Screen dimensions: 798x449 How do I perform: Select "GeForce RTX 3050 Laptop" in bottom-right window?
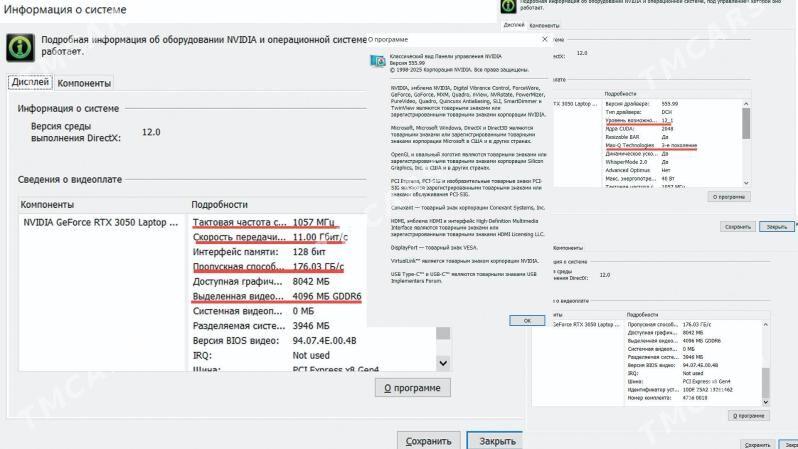(586, 324)
